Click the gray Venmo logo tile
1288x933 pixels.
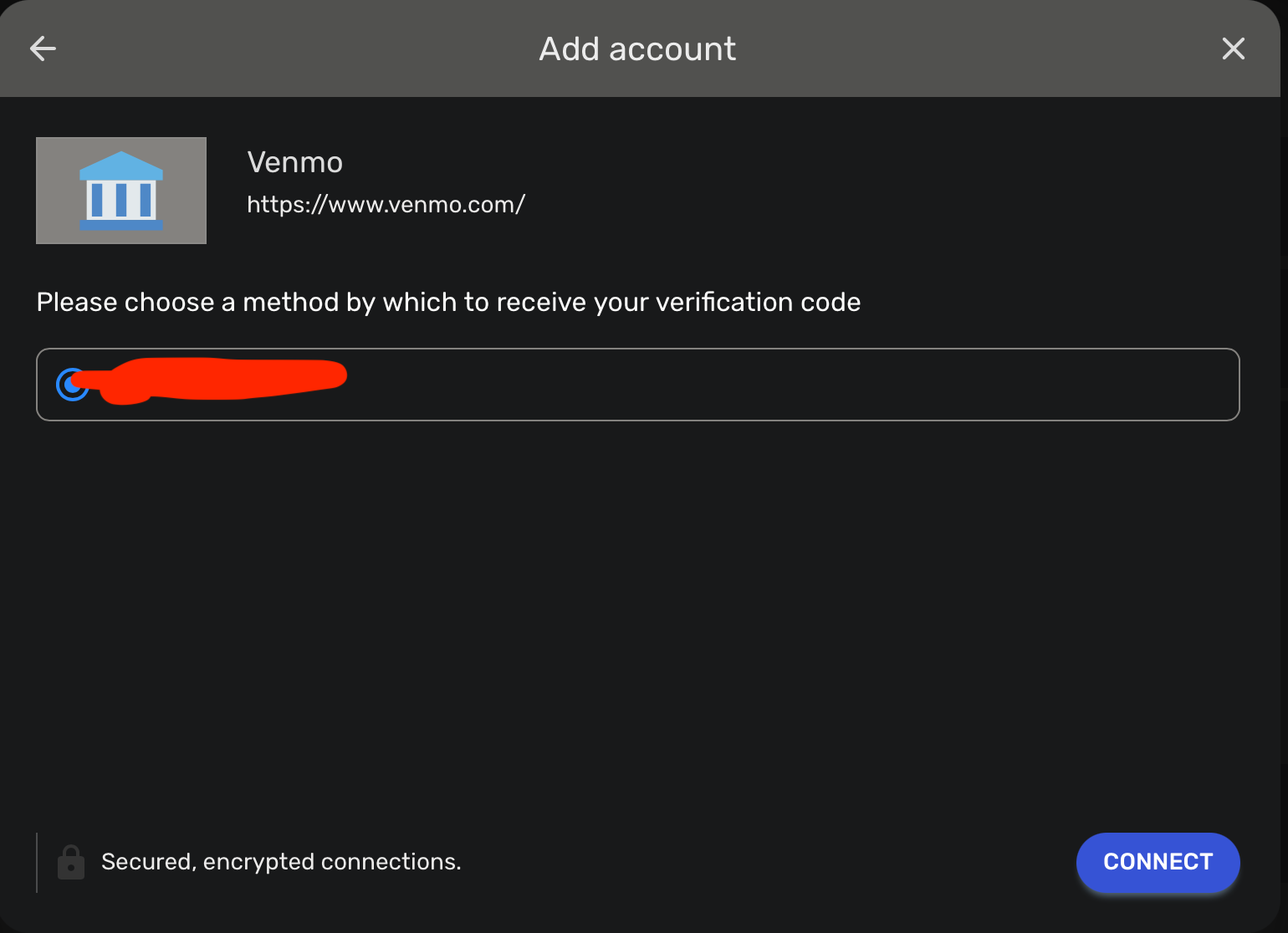[x=121, y=191]
